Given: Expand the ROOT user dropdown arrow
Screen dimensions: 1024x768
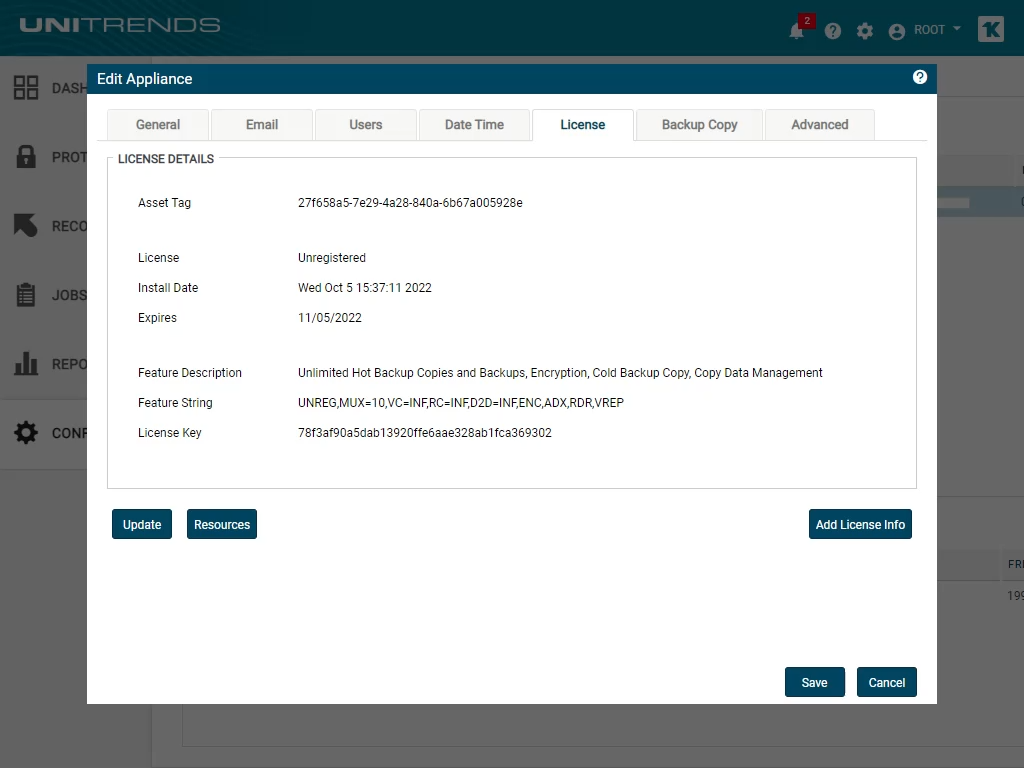Looking at the screenshot, I should [x=957, y=29].
